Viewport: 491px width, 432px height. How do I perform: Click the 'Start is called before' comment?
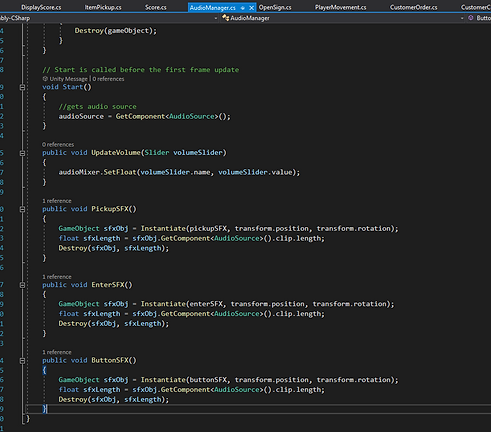[x=140, y=70]
